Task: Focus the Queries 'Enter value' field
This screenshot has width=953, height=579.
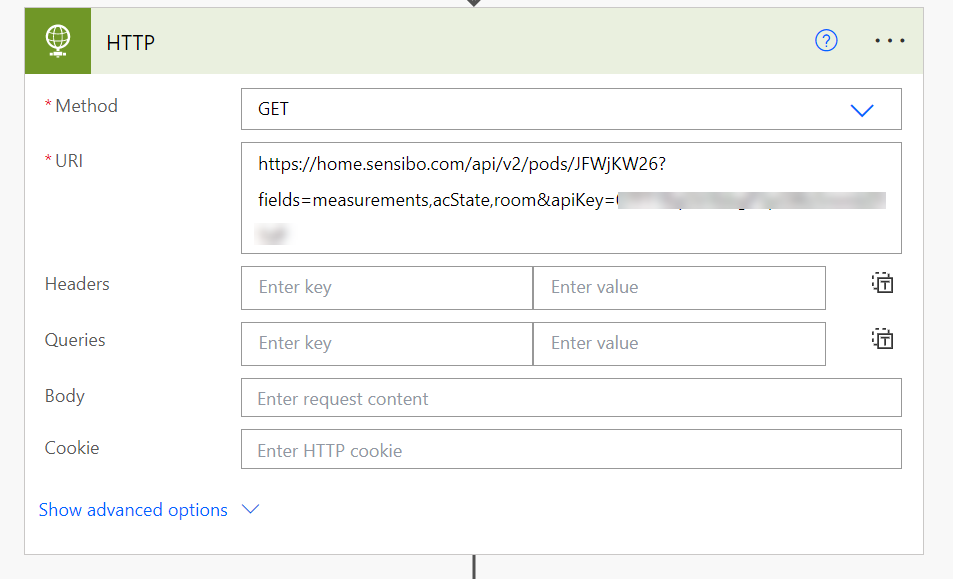Action: point(678,344)
